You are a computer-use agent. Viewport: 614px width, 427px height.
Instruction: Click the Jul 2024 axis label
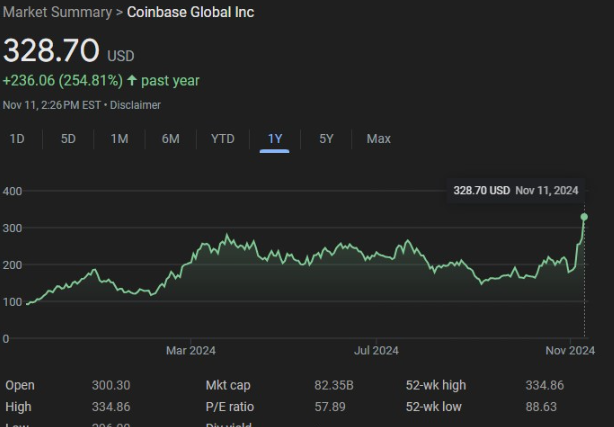[376, 350]
